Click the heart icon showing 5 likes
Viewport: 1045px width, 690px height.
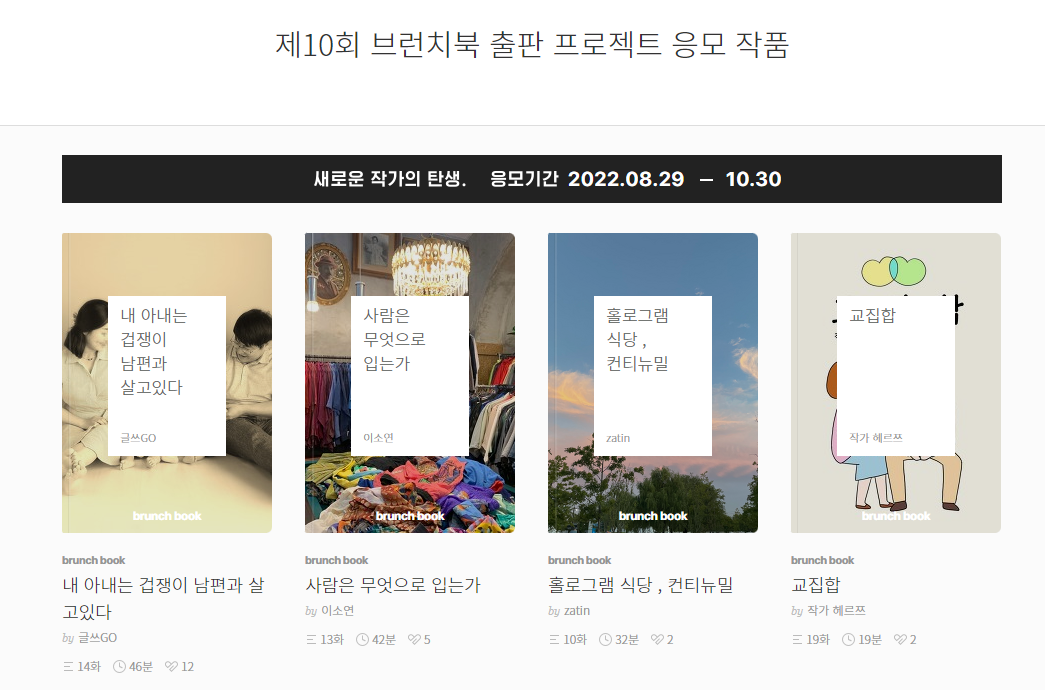pos(414,639)
